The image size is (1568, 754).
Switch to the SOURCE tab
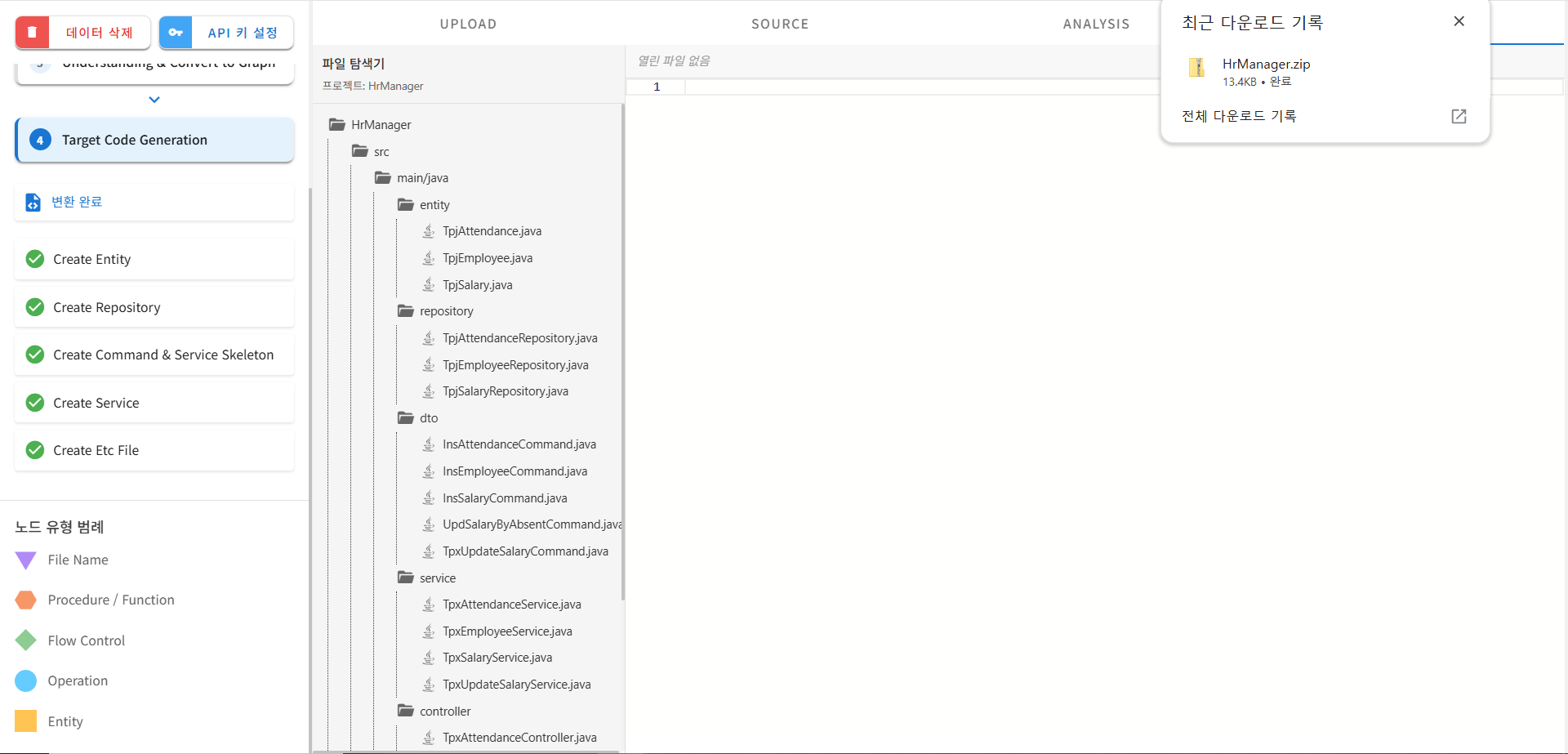pyautogui.click(x=780, y=24)
